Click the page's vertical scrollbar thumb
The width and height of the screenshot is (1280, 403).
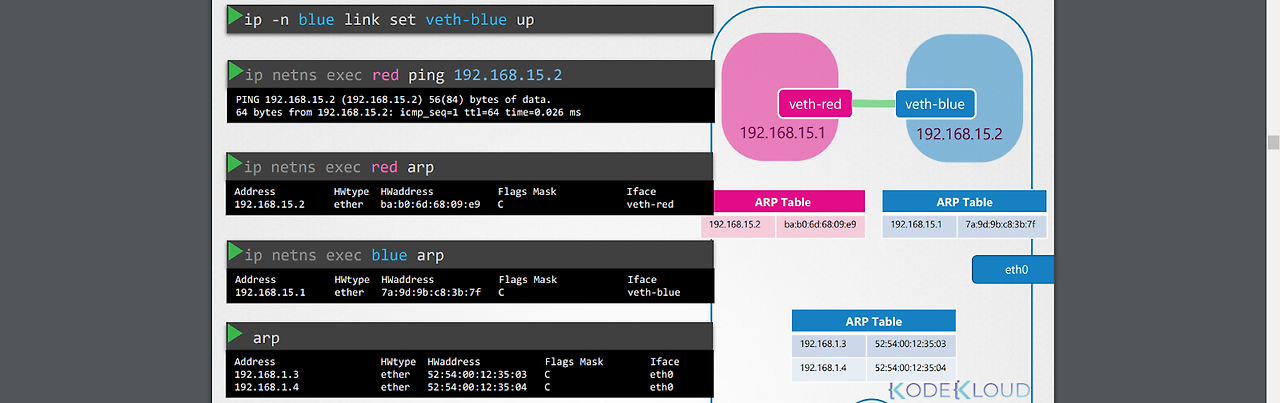[x=1273, y=142]
